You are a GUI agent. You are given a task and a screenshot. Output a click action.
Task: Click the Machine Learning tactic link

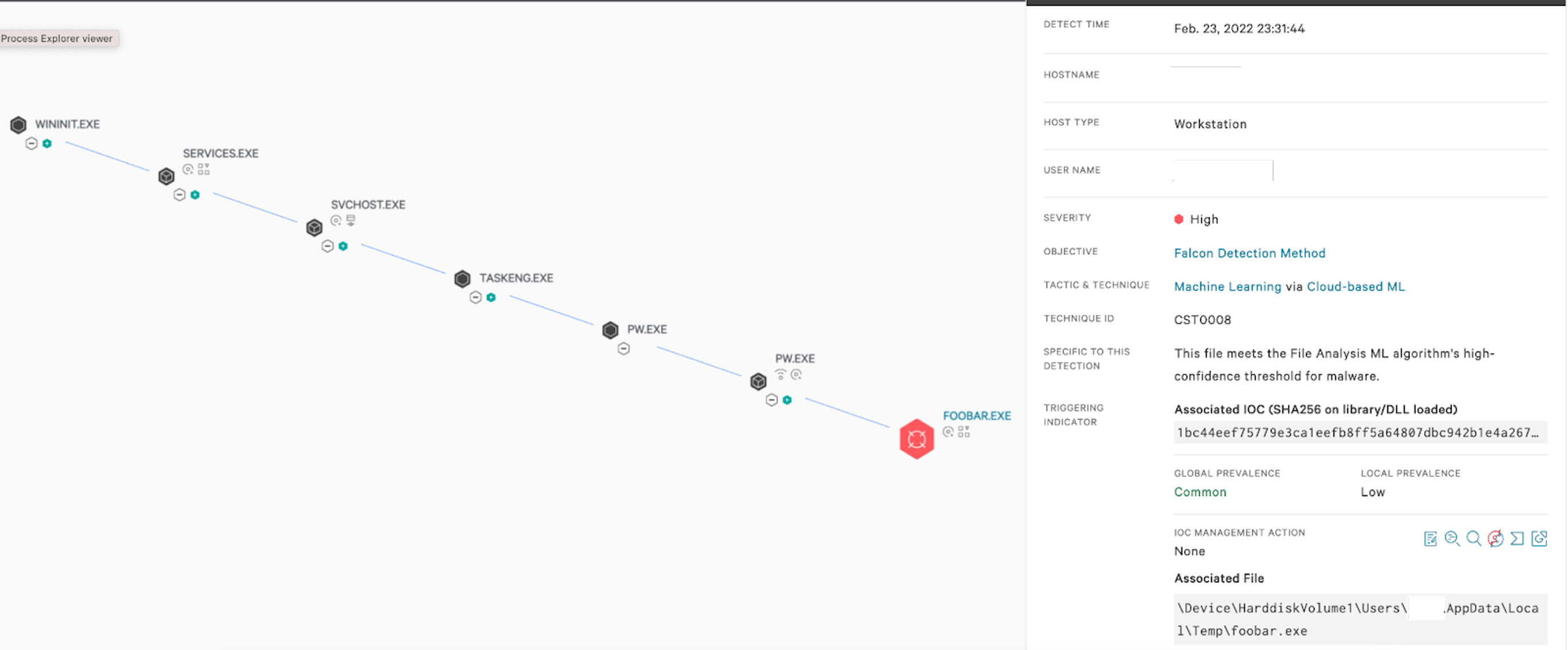click(x=1227, y=287)
